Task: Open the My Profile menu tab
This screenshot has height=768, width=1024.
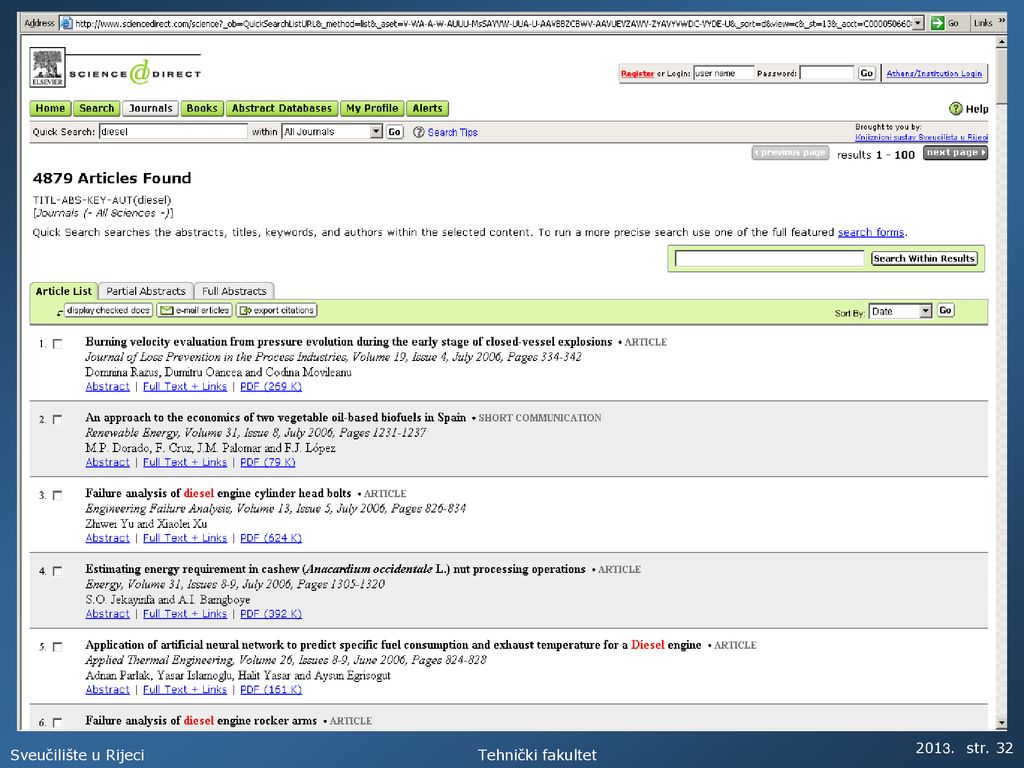Action: 372,108
